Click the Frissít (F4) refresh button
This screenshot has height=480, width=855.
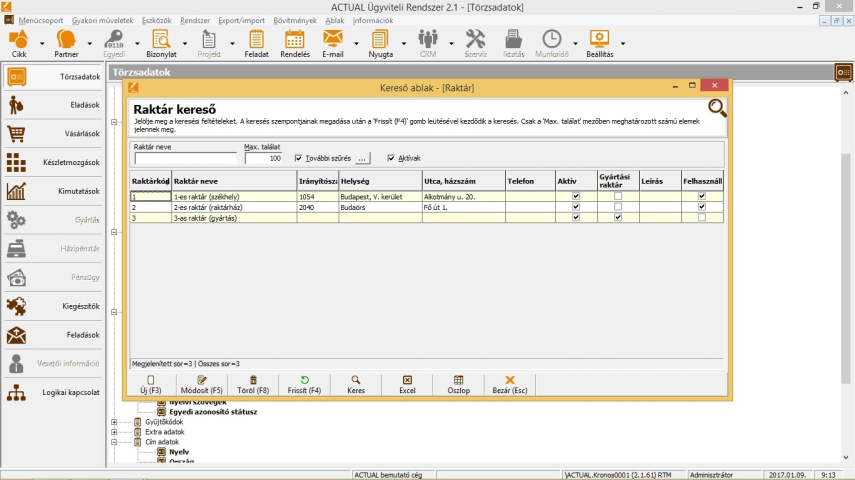304,385
